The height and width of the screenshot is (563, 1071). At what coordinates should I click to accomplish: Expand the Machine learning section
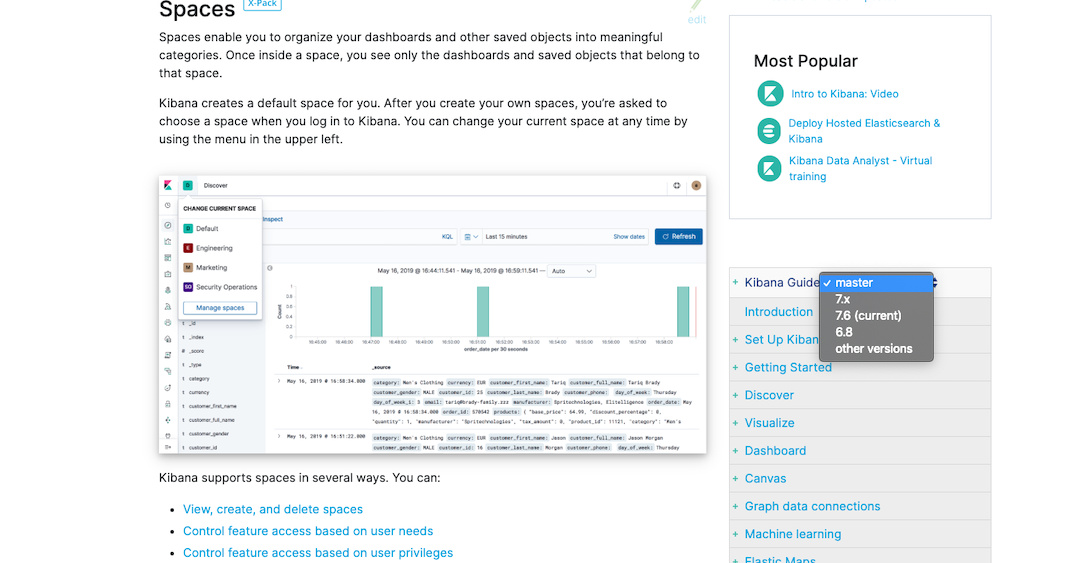(736, 534)
